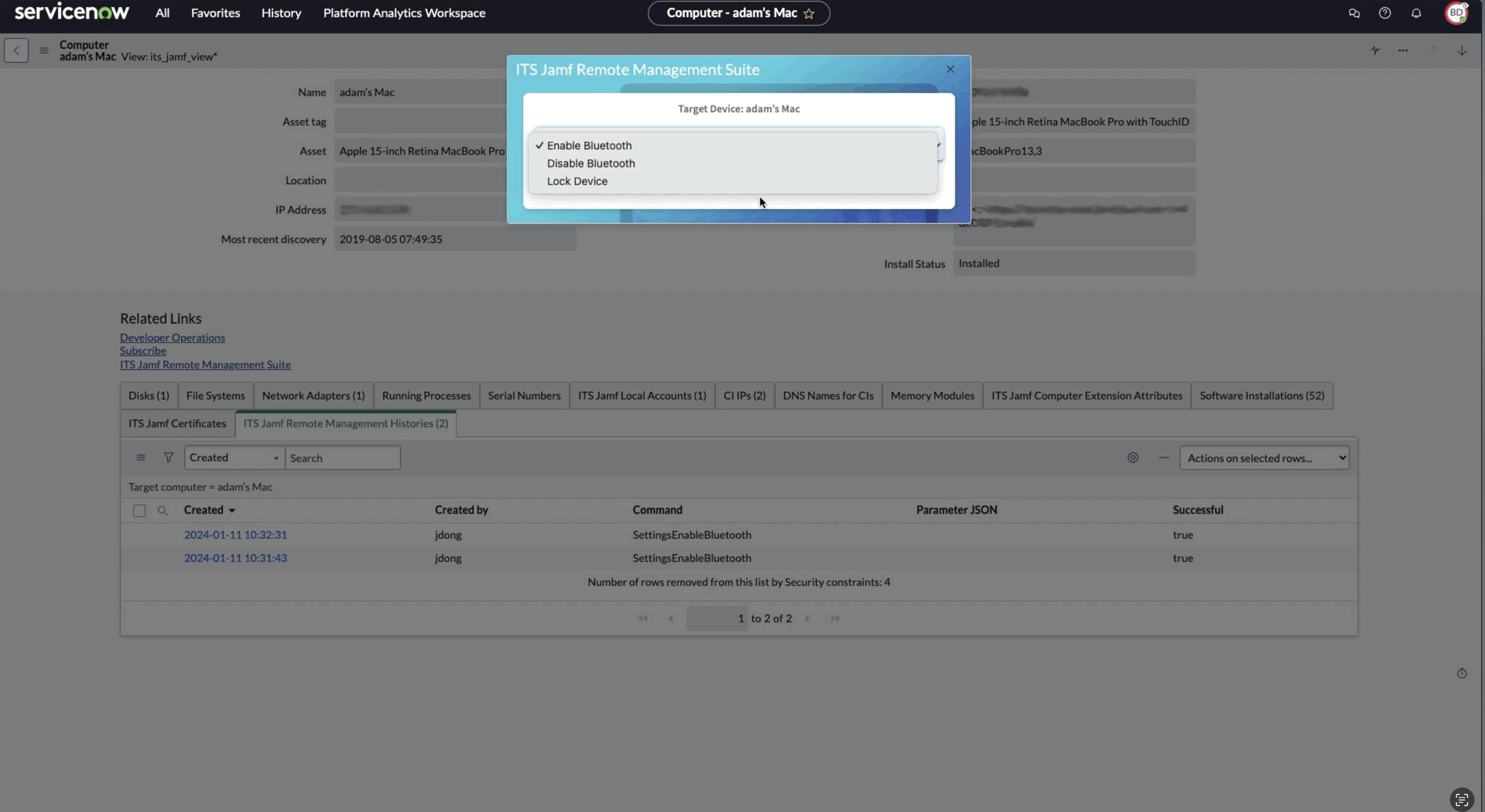Image resolution: width=1485 pixels, height=812 pixels.
Task: Click Target computer = adam's Mac breadcrumb
Action: 200,487
